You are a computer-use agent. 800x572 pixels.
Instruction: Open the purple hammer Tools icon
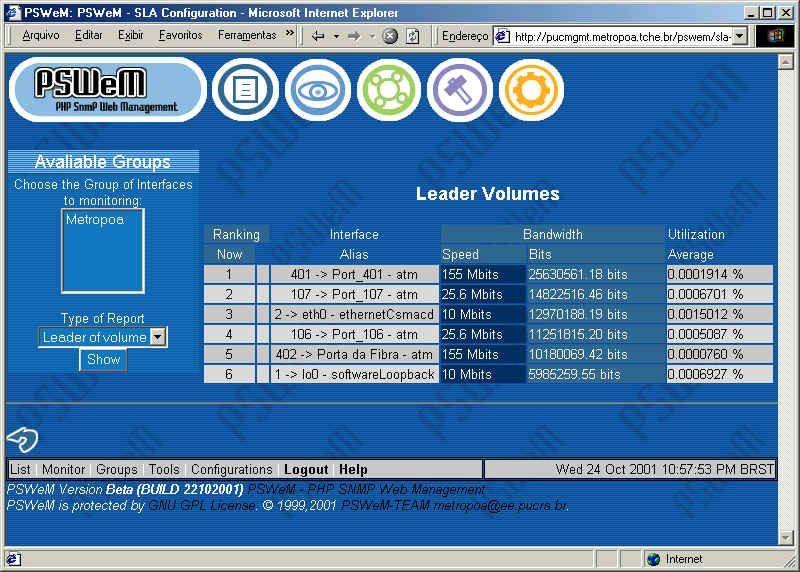[460, 90]
